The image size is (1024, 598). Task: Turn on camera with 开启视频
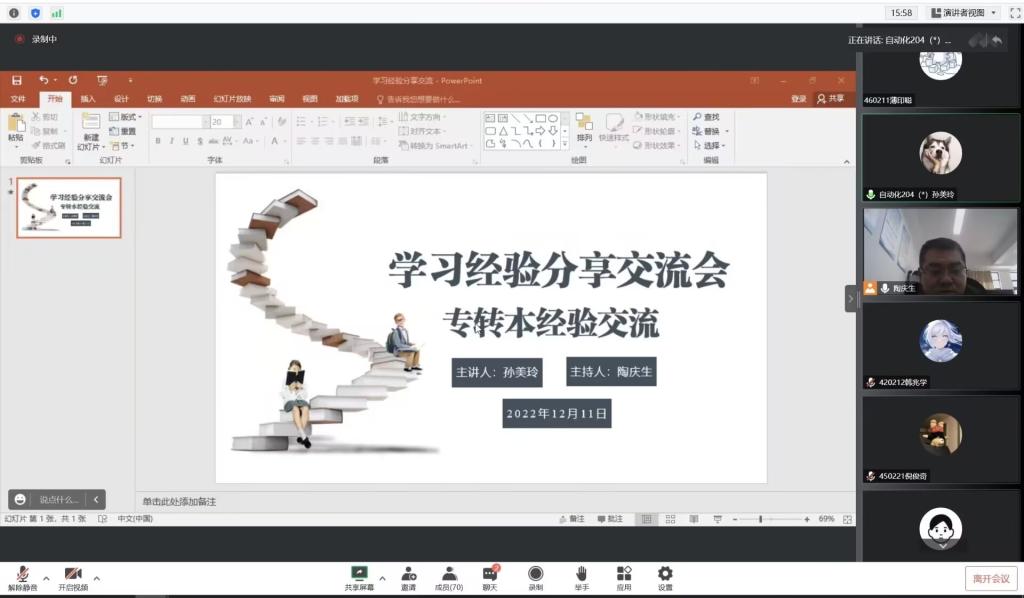72,578
